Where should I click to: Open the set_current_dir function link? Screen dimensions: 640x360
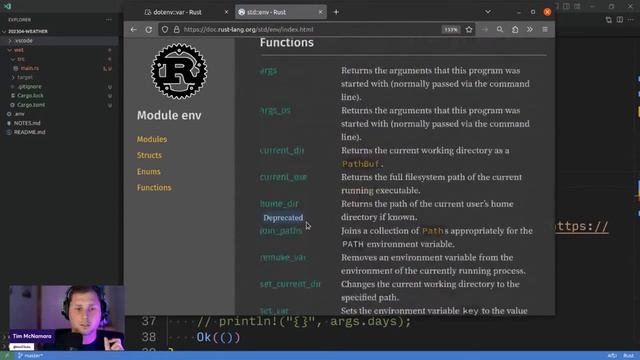pos(290,284)
